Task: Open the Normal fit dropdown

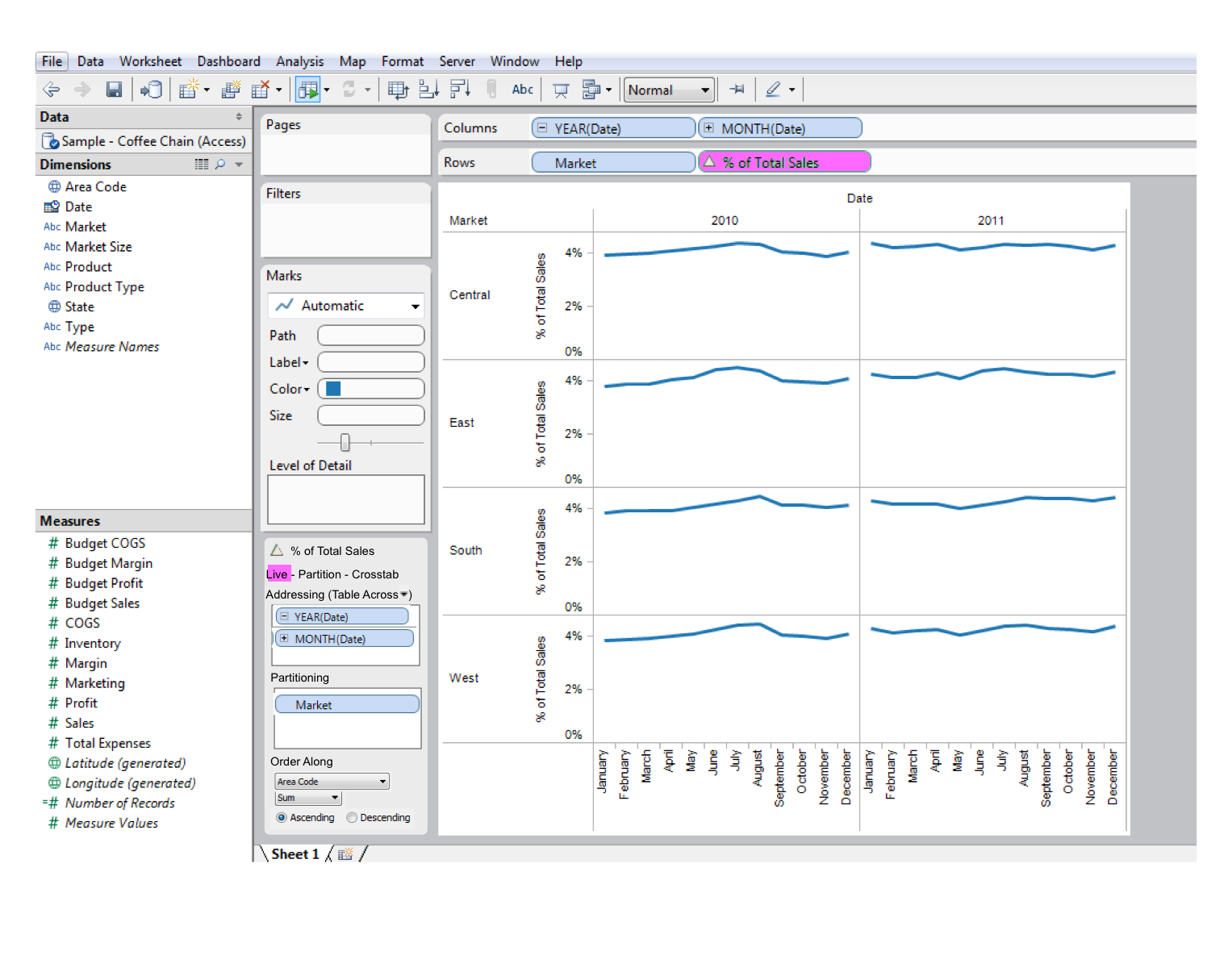Action: pyautogui.click(x=704, y=90)
